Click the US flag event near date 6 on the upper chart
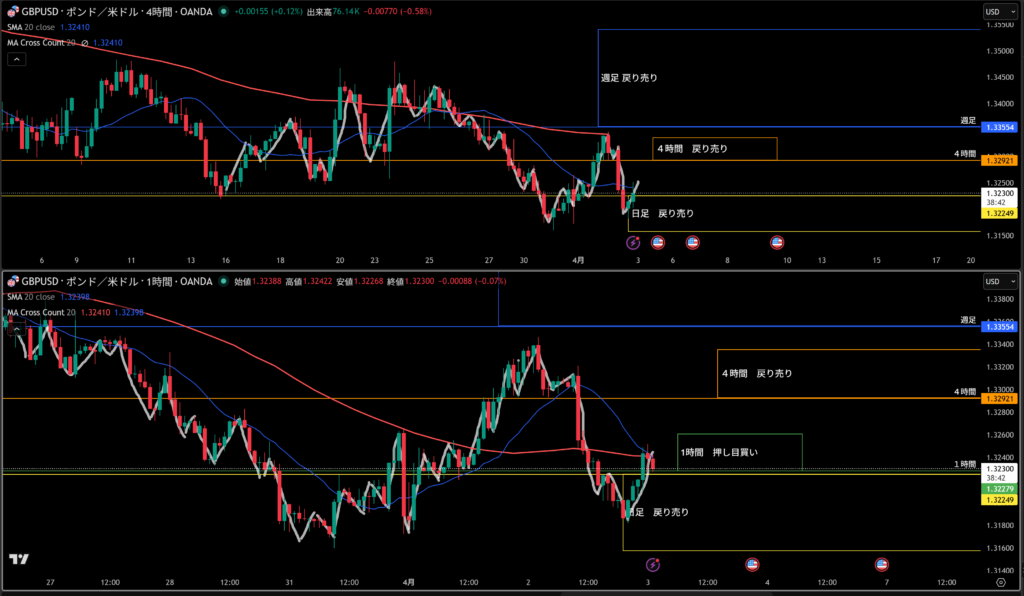 tap(658, 242)
